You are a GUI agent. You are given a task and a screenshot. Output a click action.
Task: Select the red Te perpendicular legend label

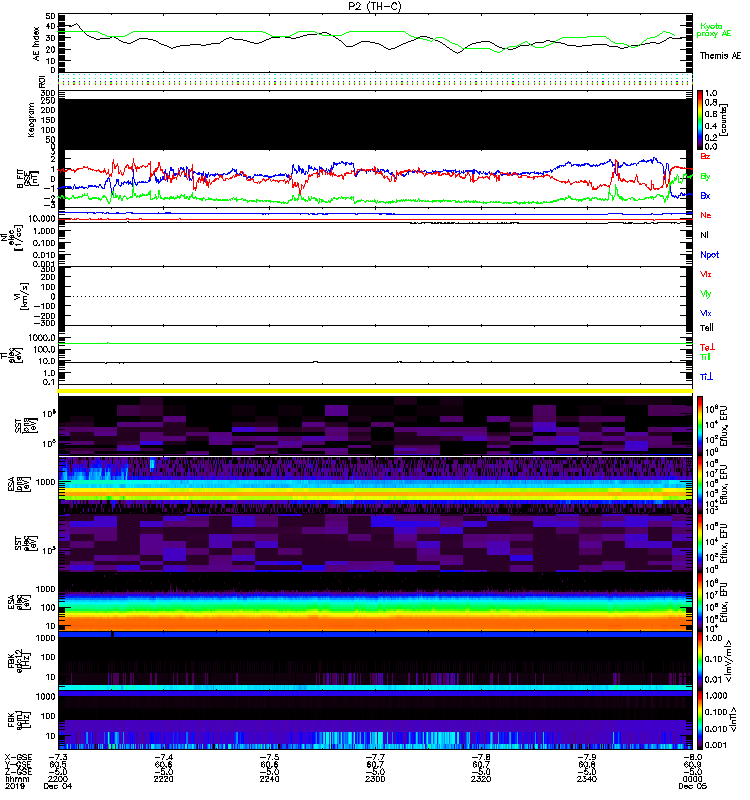coord(707,347)
